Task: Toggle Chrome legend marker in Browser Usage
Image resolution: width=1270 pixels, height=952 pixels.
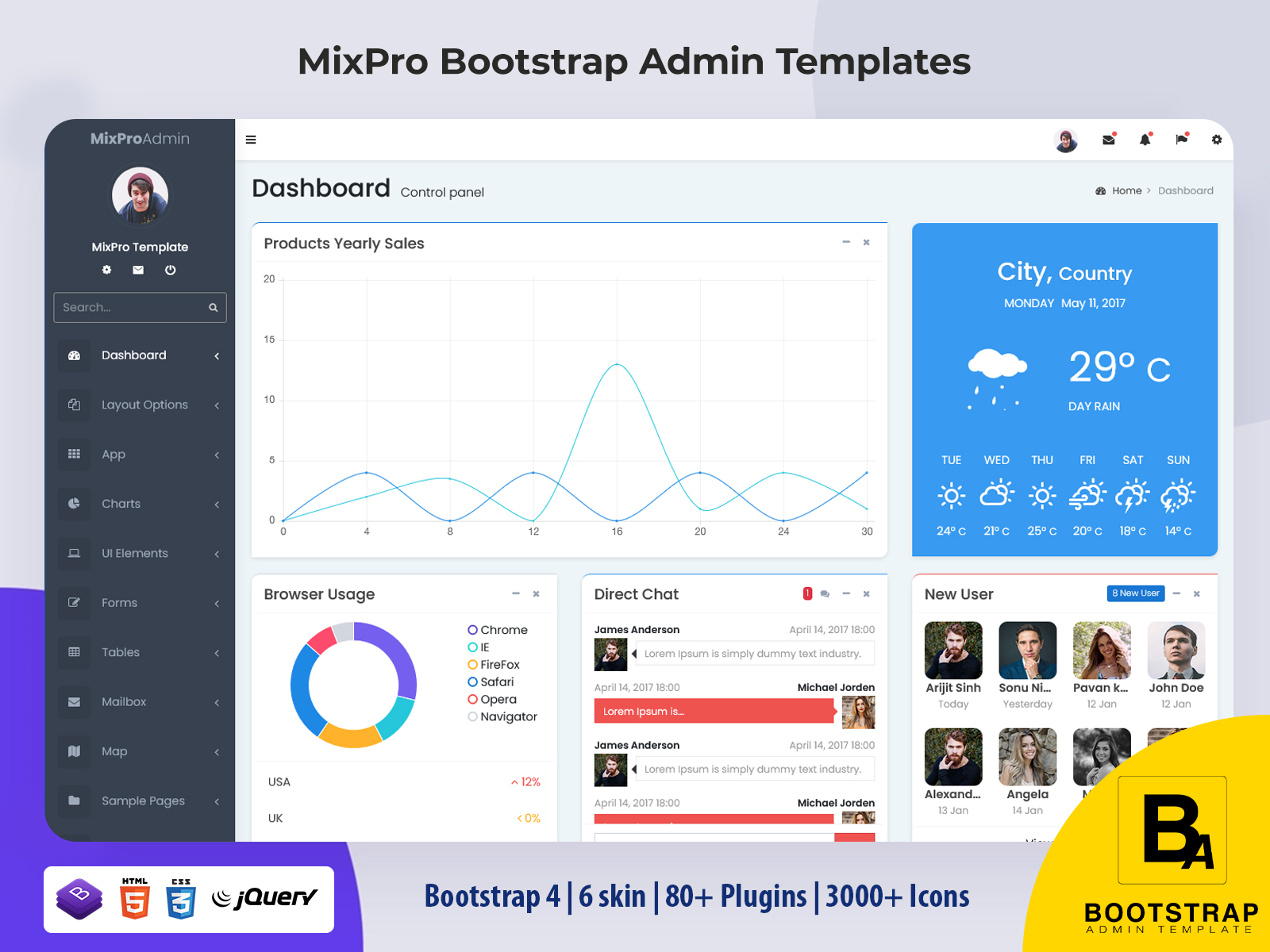Action: point(472,630)
